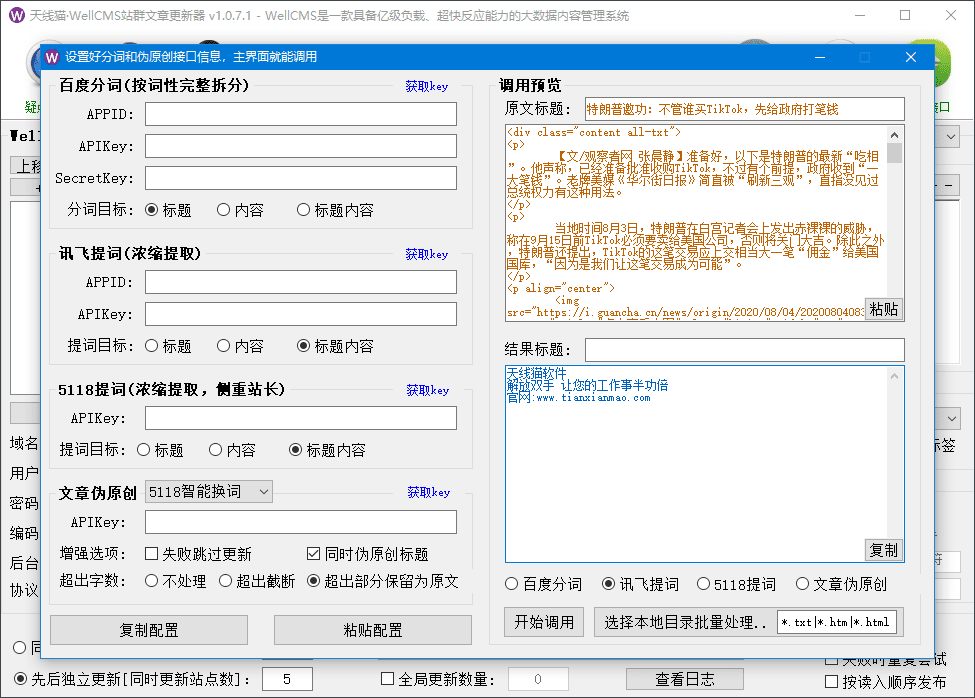The height and width of the screenshot is (698, 975).
Task: Click the 粘贴 button in source box
Action: [884, 309]
